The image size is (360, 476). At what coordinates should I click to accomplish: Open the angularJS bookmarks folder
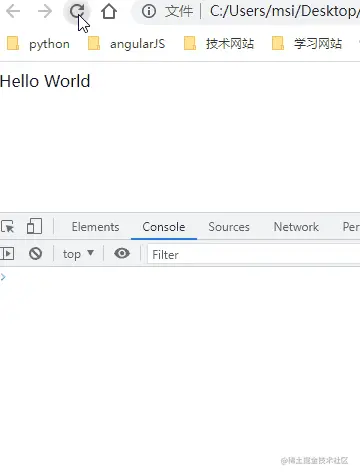pyautogui.click(x=126, y=44)
